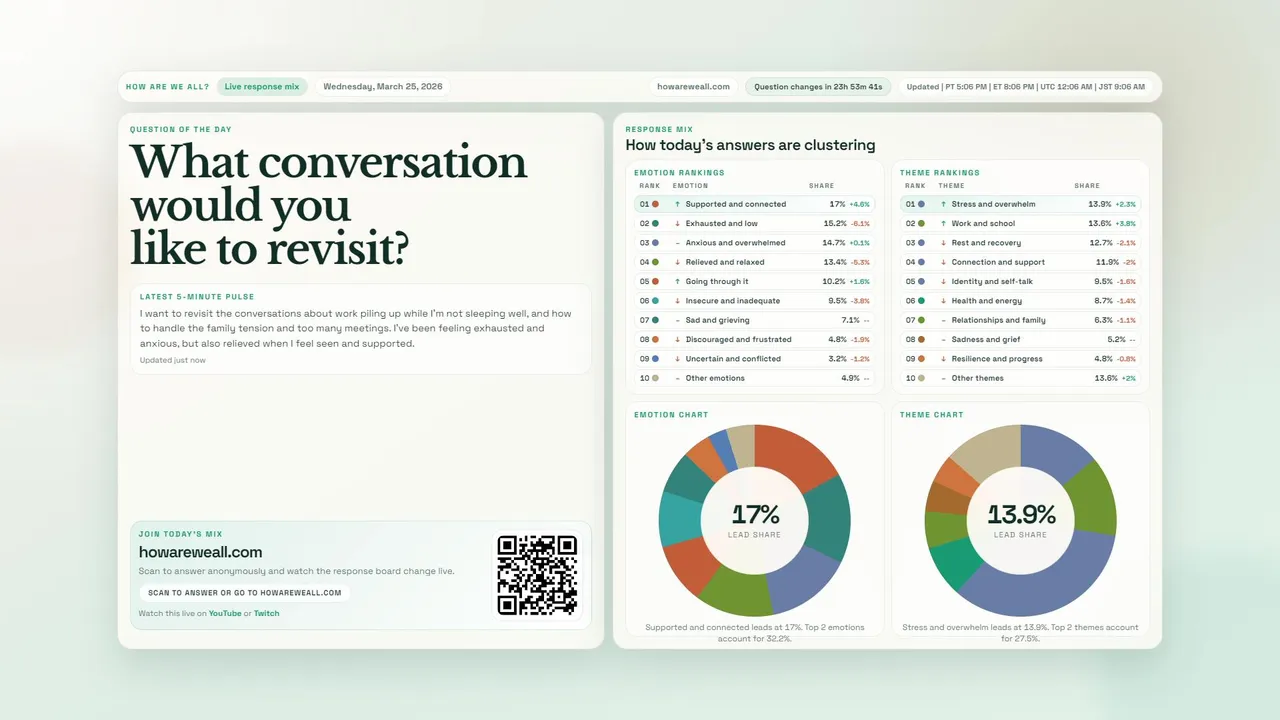The height and width of the screenshot is (720, 1280).
Task: Select the up arrow beside Work and school
Action: [943, 224]
